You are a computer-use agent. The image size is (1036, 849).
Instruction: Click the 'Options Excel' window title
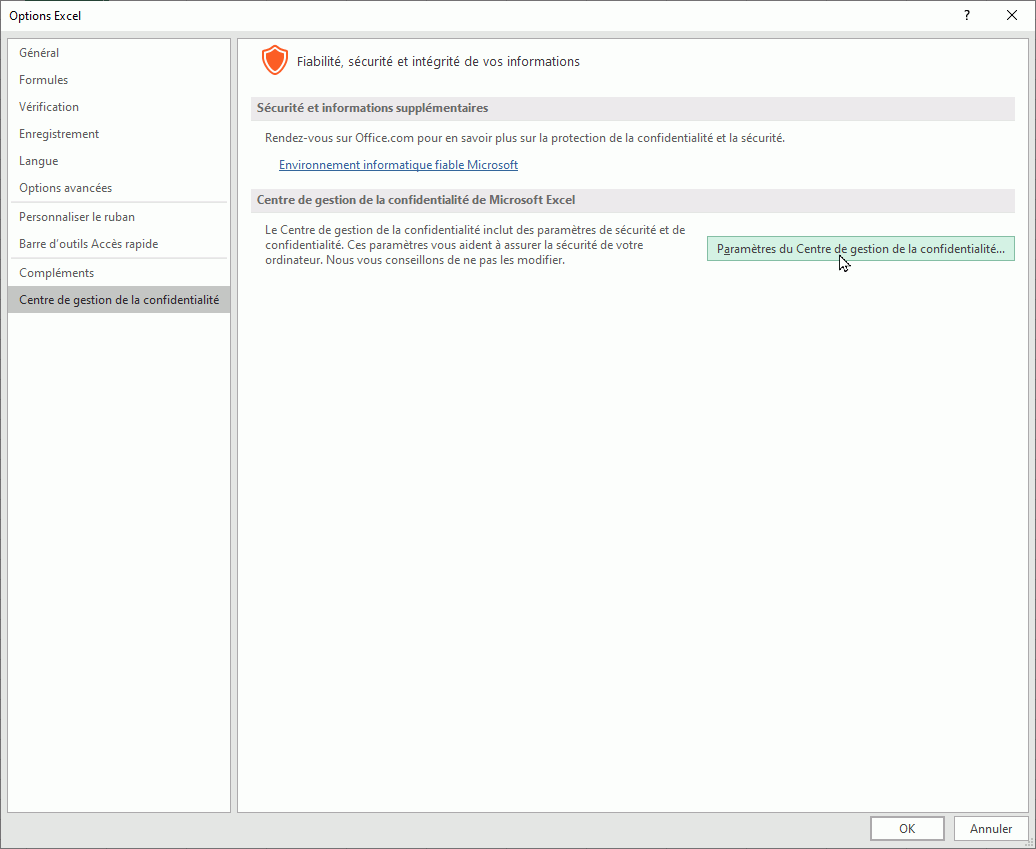click(x=45, y=15)
